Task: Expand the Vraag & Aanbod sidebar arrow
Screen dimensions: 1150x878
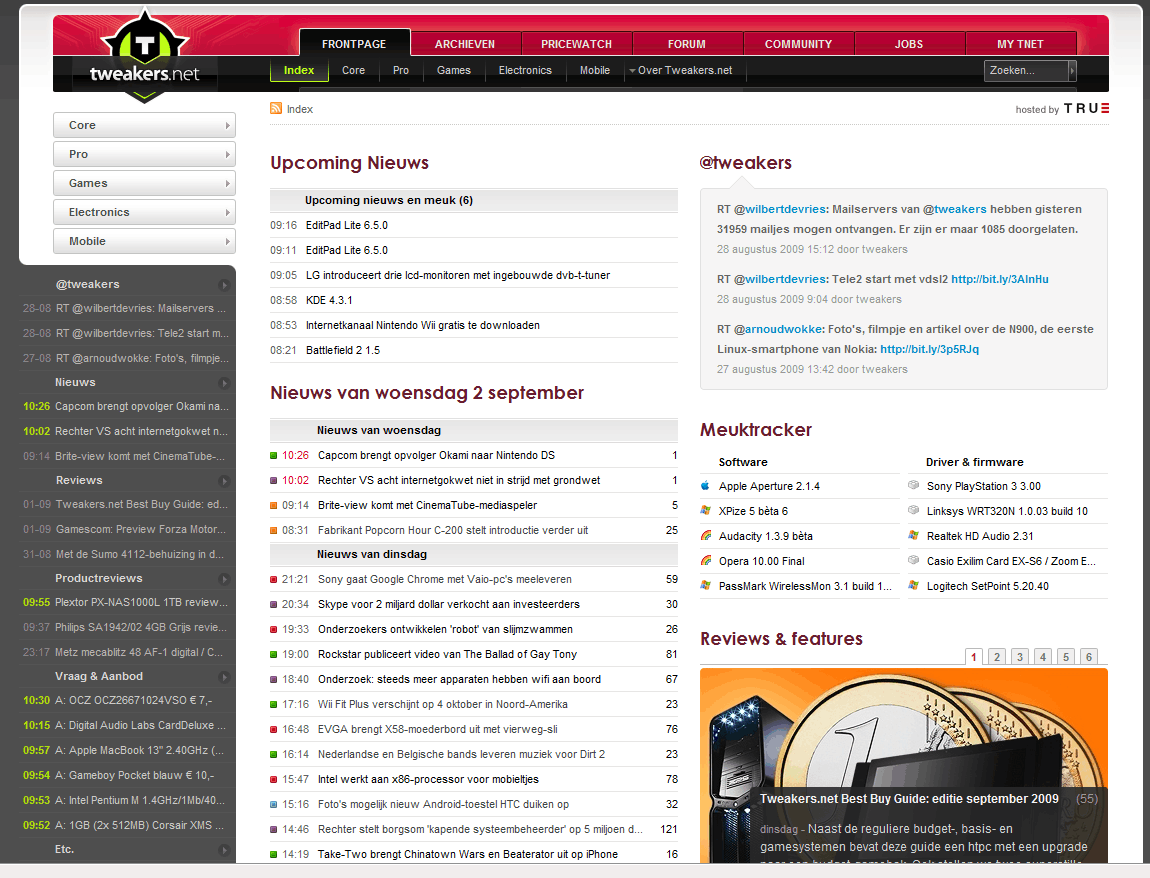Action: pos(224,677)
